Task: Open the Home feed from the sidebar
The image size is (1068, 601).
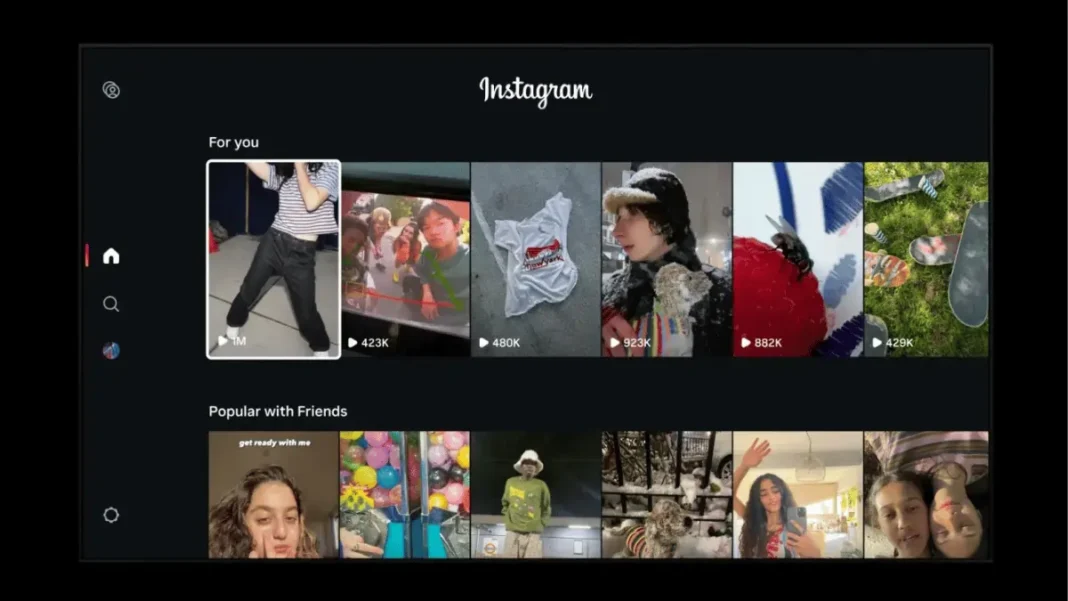Action: tap(111, 256)
